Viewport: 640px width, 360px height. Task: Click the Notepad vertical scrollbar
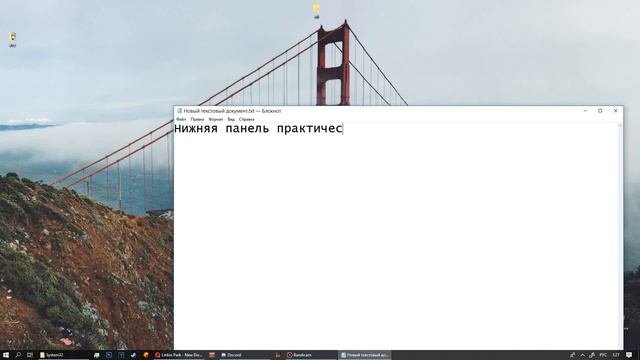tap(620, 236)
